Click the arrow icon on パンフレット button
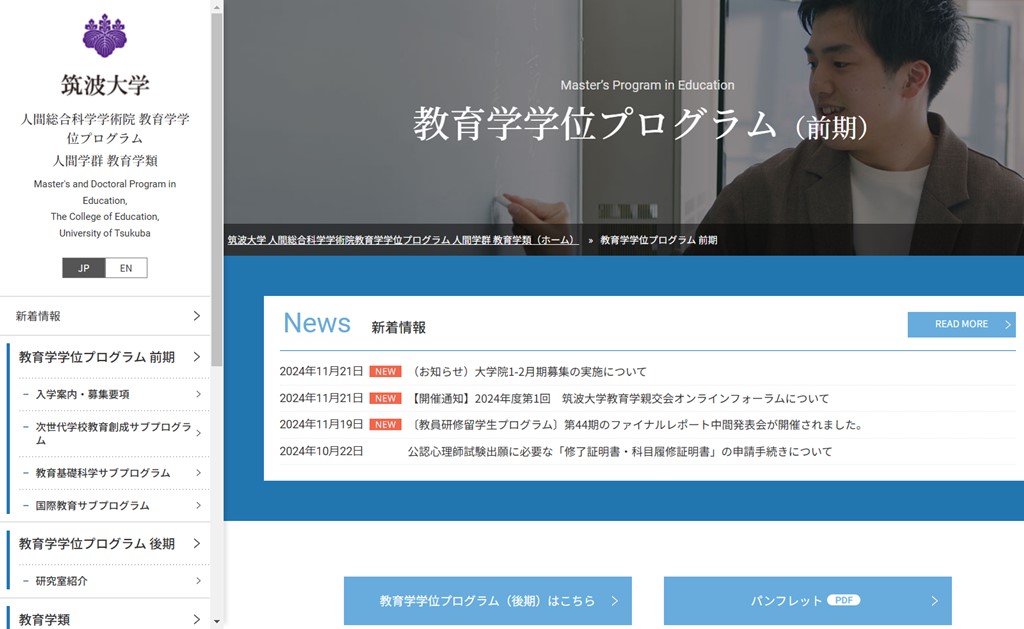 pyautogui.click(x=935, y=601)
